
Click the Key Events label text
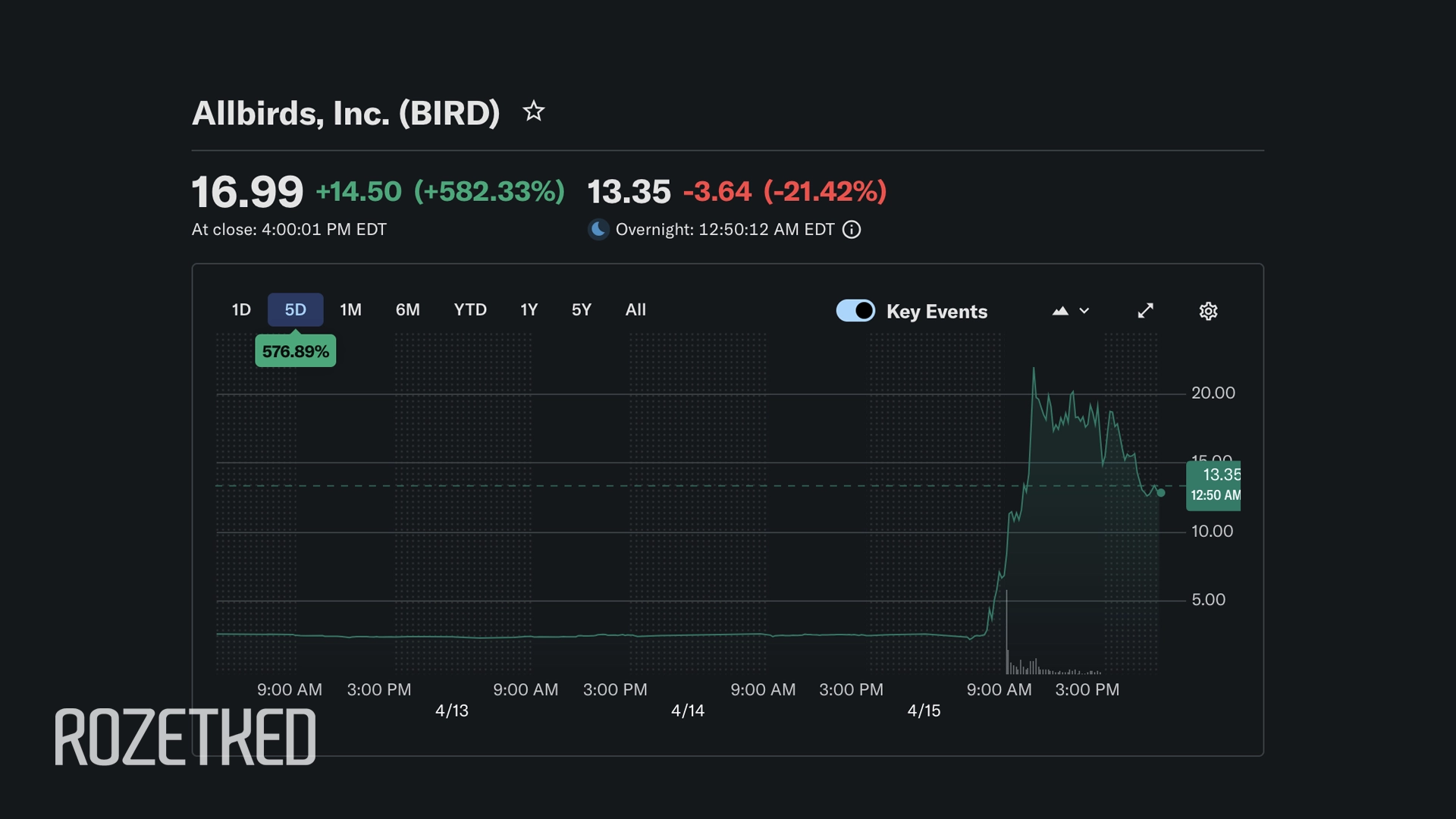tap(937, 312)
